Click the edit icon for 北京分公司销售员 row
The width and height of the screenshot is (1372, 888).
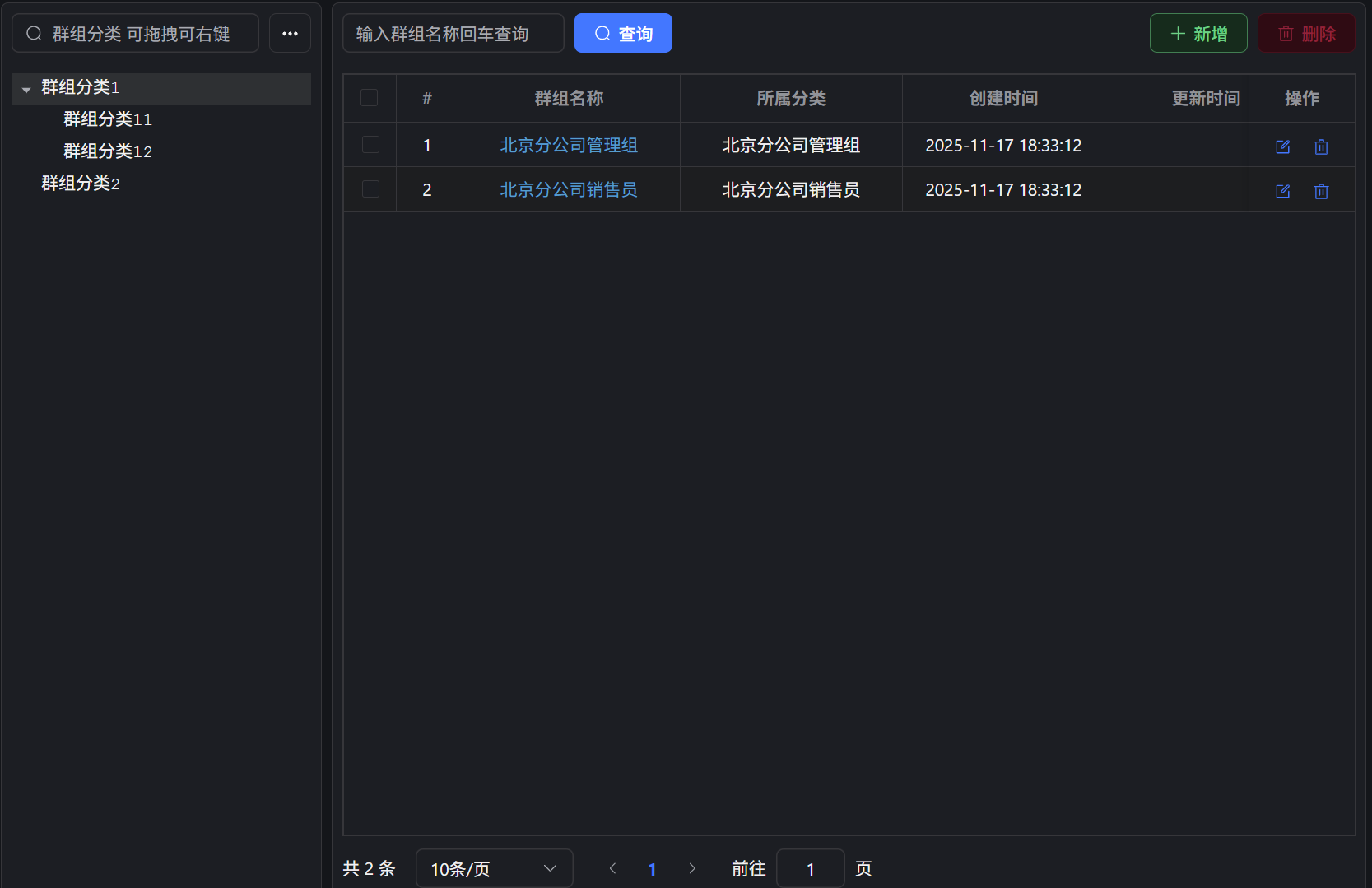pos(1282,191)
